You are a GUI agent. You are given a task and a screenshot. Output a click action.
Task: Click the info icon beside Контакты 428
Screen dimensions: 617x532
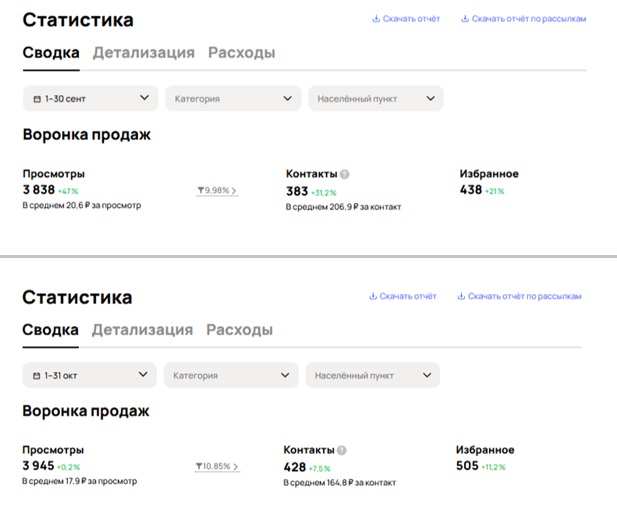coord(342,451)
